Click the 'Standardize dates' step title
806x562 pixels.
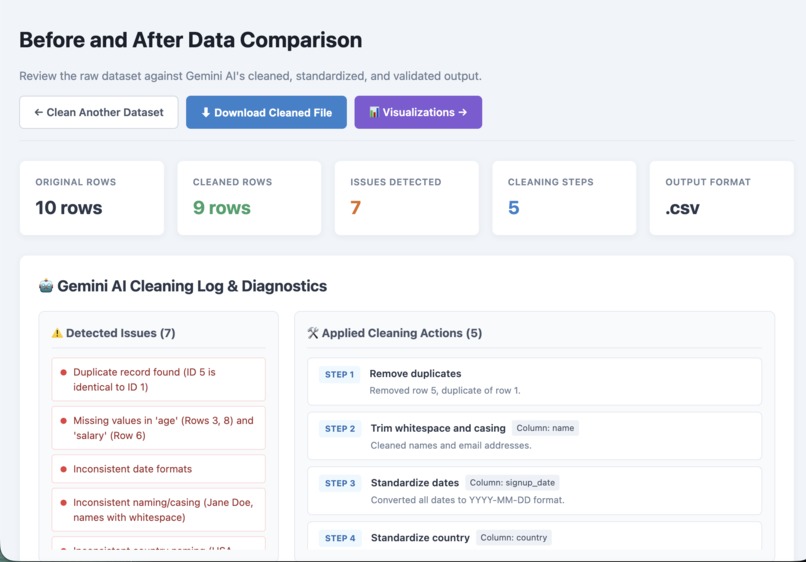click(x=415, y=483)
